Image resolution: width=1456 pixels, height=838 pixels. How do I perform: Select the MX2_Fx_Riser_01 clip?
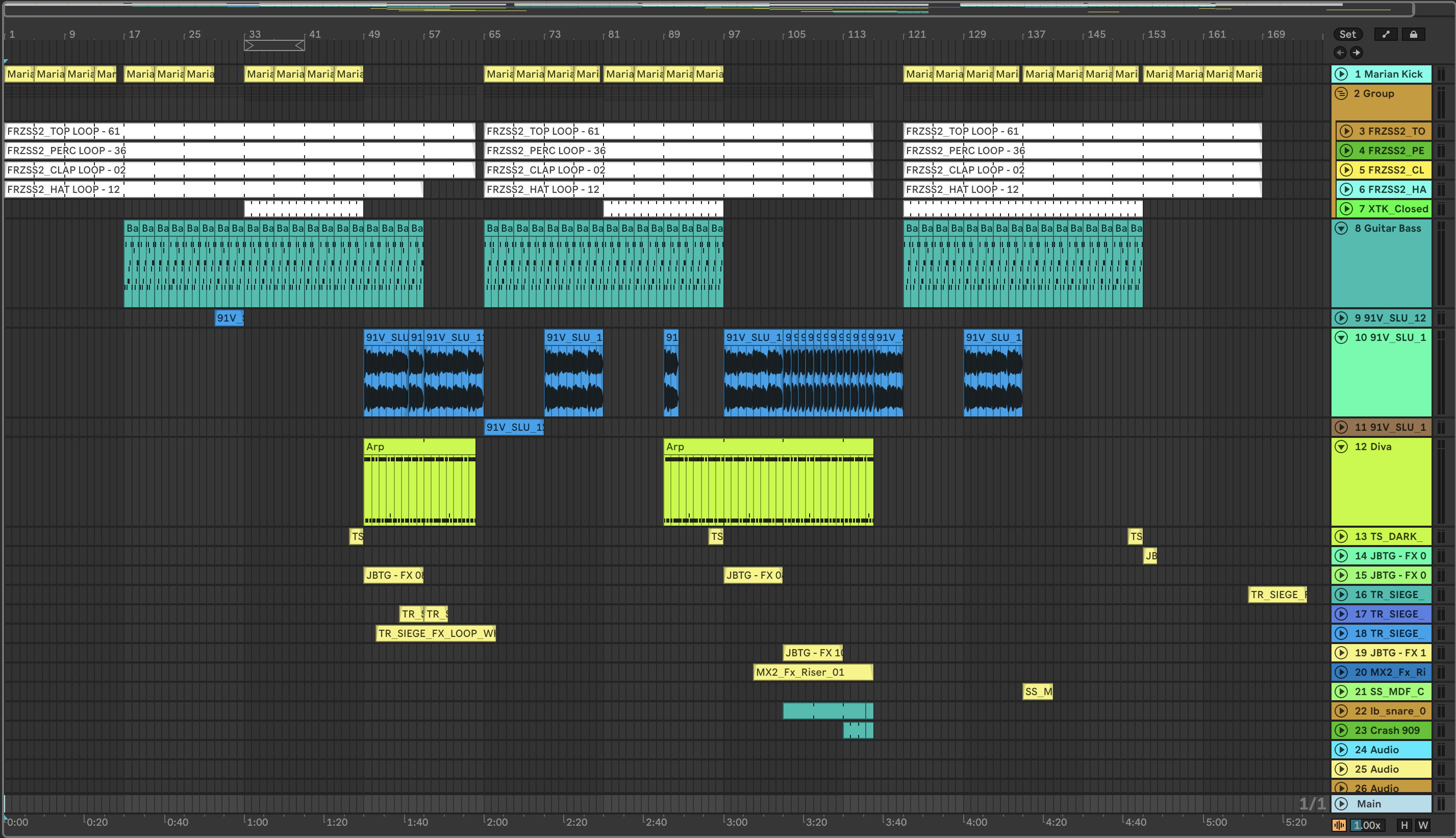point(813,672)
